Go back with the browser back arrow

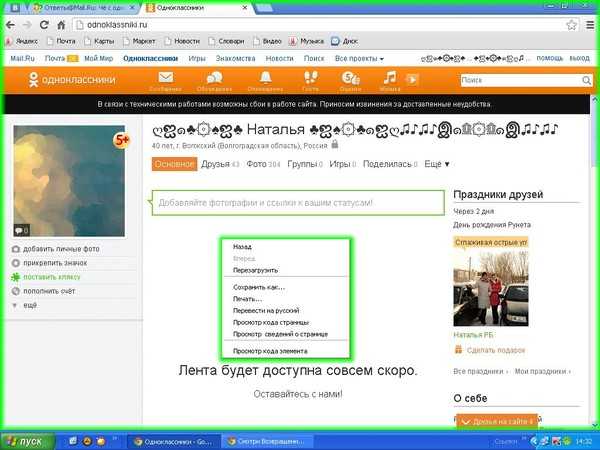click(10, 25)
